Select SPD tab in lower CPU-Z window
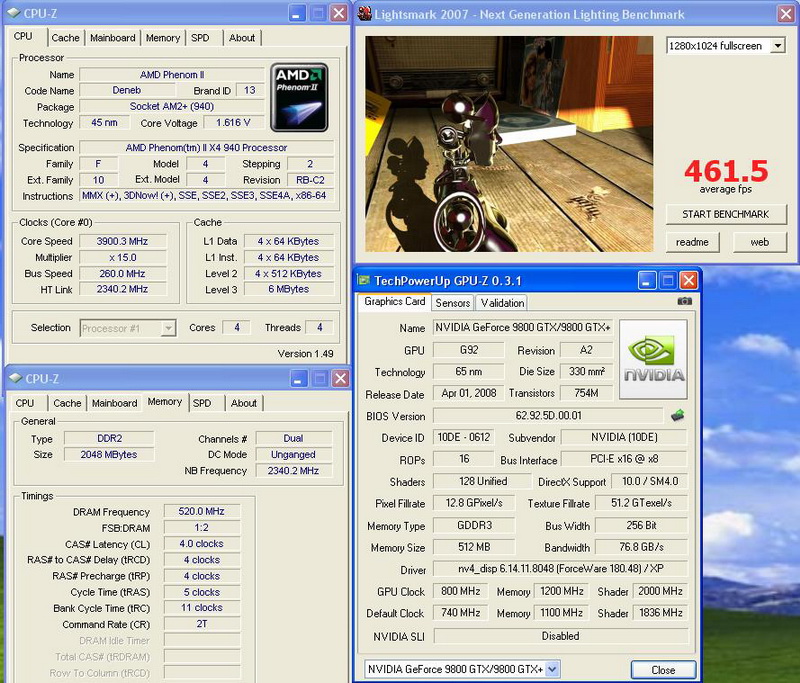This screenshot has width=800, height=683. pos(202,403)
